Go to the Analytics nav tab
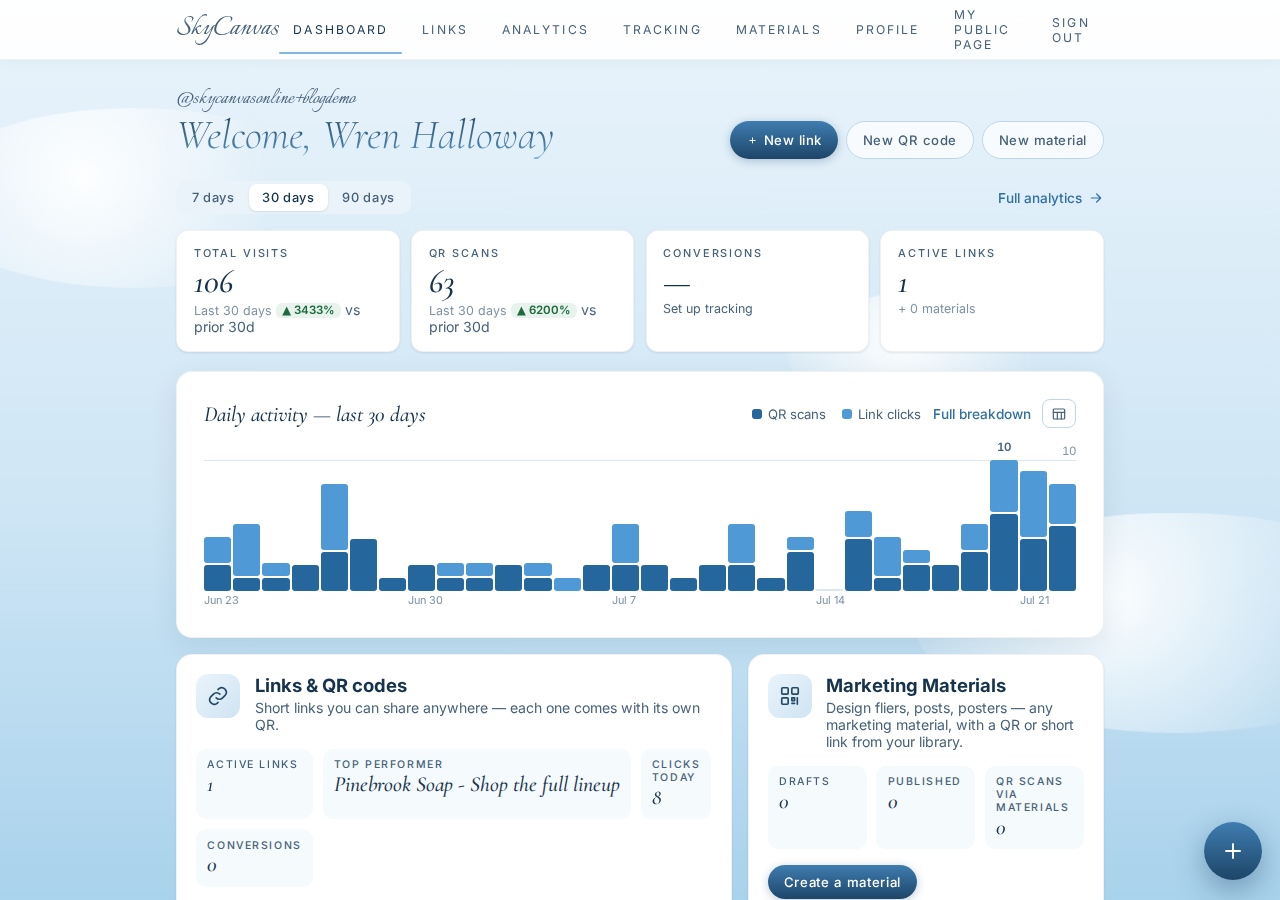Image resolution: width=1280 pixels, height=900 pixels. (x=545, y=30)
